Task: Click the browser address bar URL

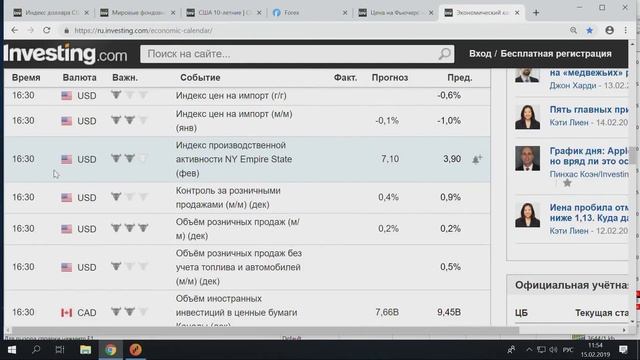Action: (143, 31)
